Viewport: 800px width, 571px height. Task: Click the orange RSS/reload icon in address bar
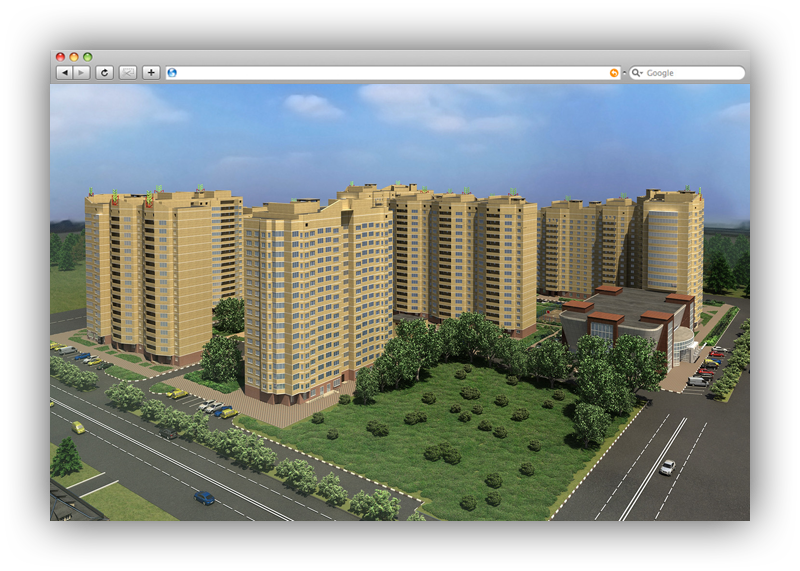click(614, 73)
